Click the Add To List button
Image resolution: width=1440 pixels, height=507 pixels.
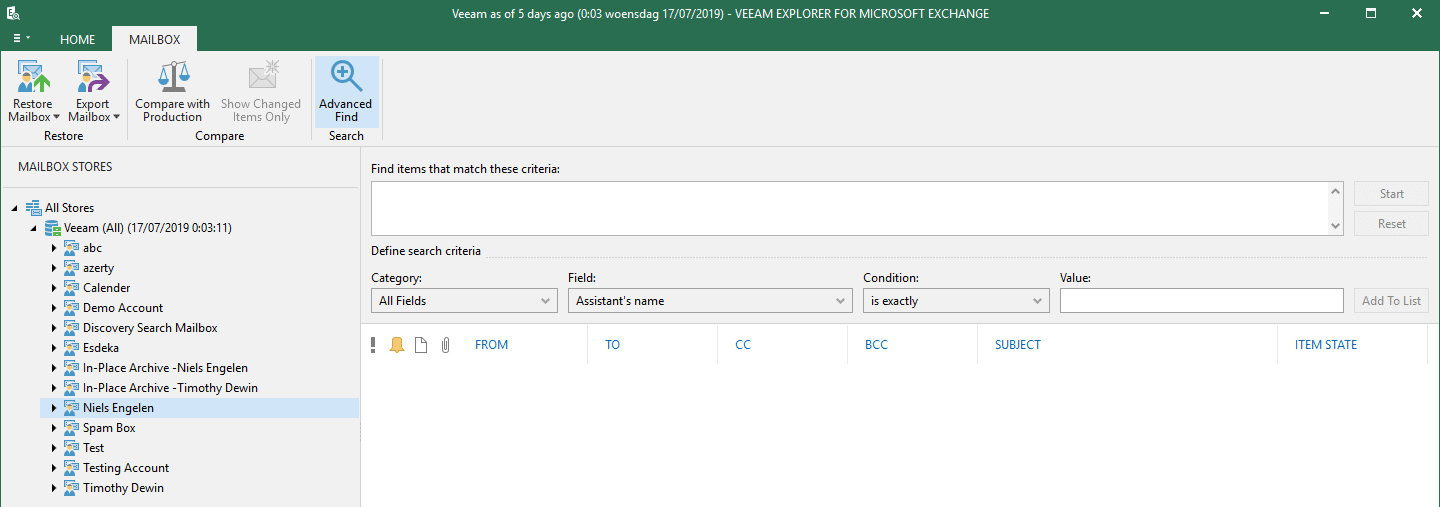(1391, 301)
